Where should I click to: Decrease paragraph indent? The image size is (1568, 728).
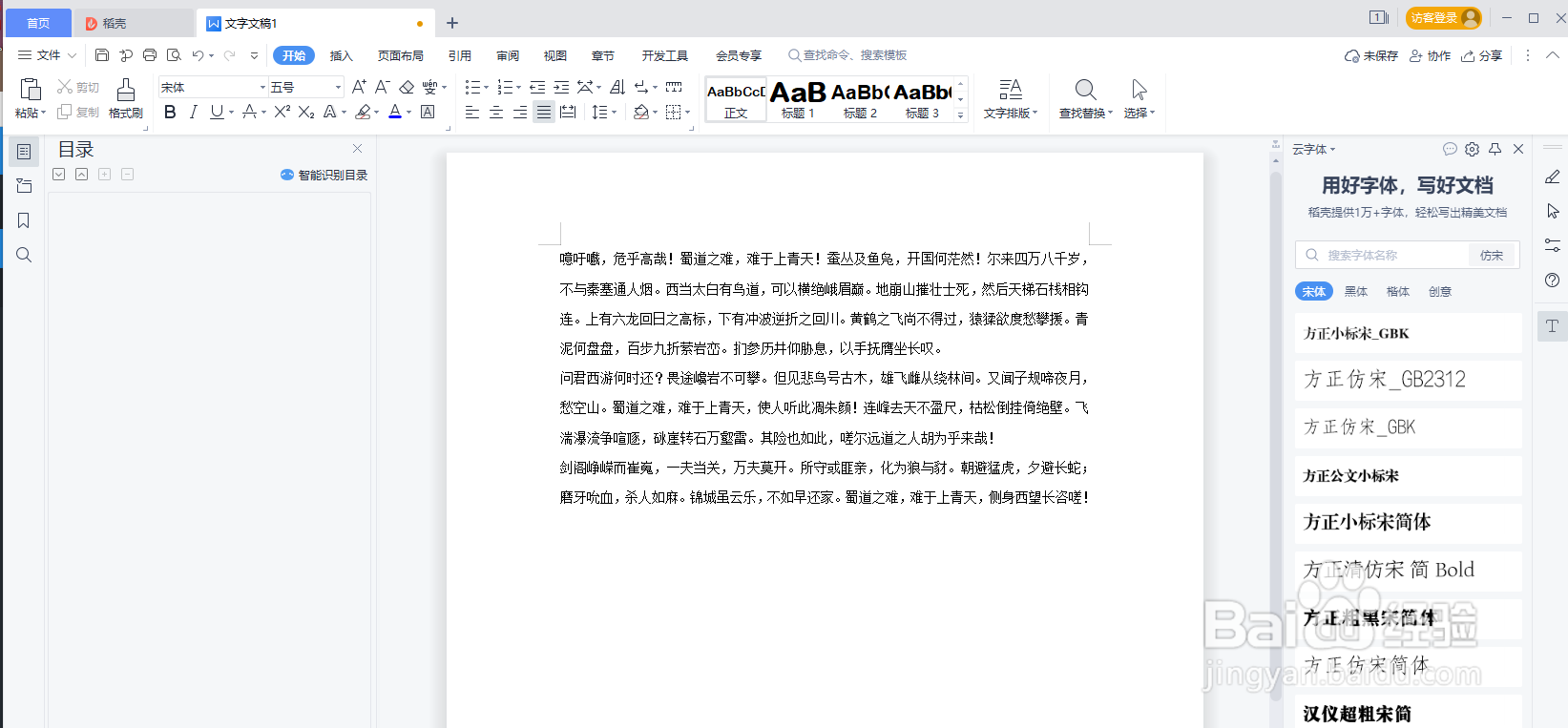pos(537,87)
